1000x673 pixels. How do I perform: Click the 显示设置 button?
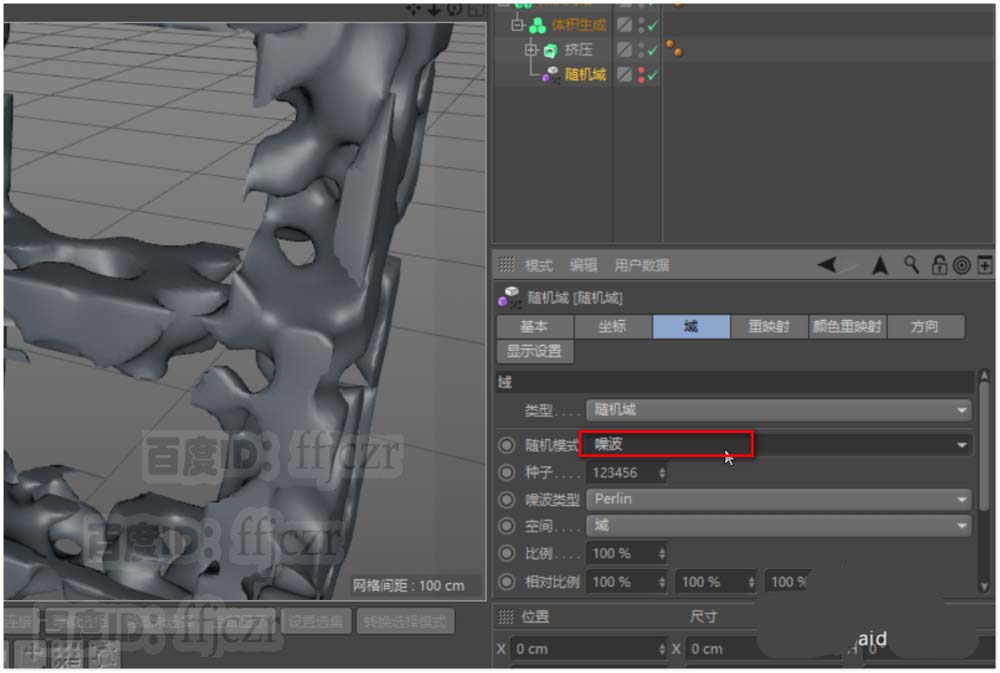[x=534, y=352]
